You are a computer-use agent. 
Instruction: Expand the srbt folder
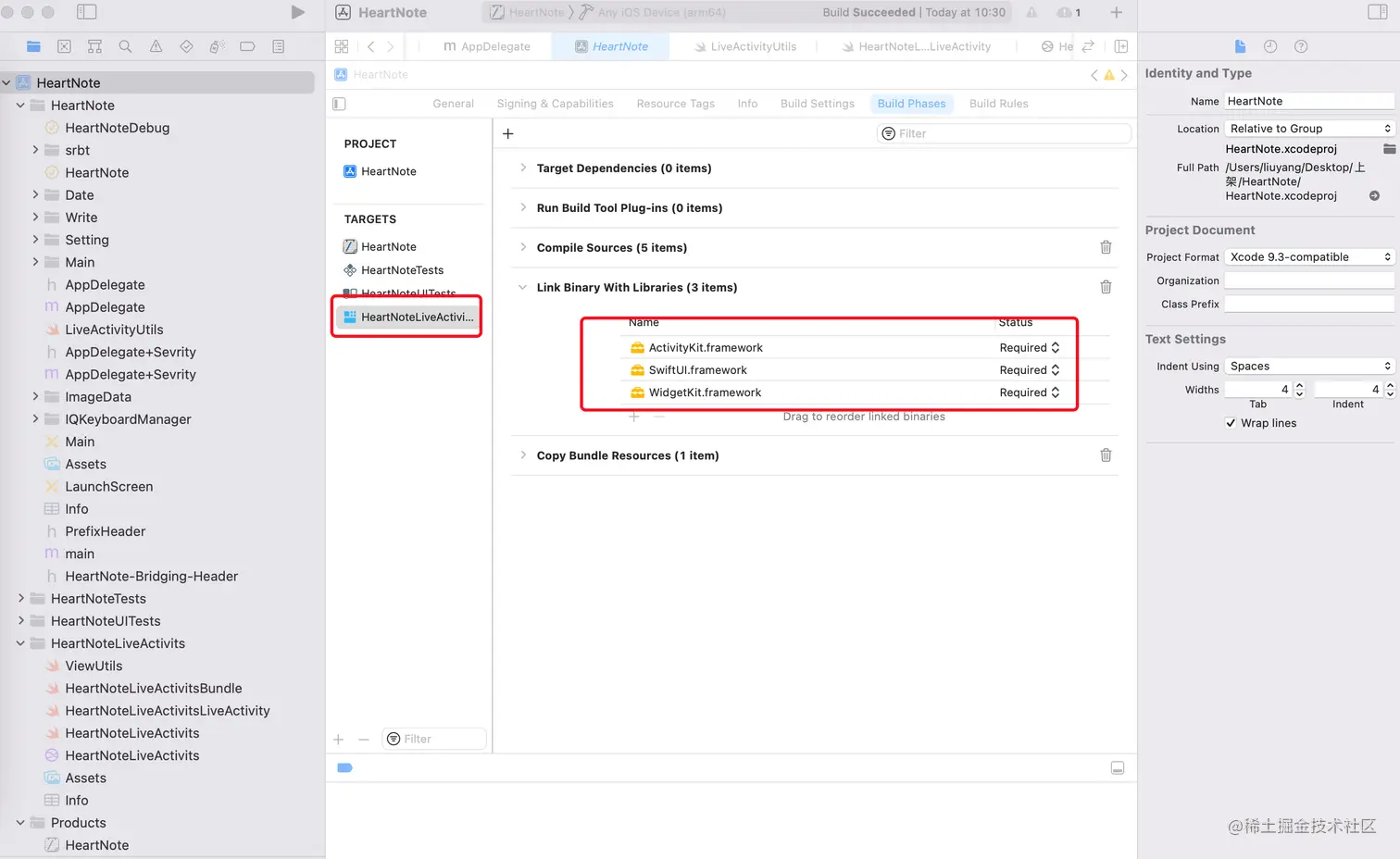coord(35,150)
